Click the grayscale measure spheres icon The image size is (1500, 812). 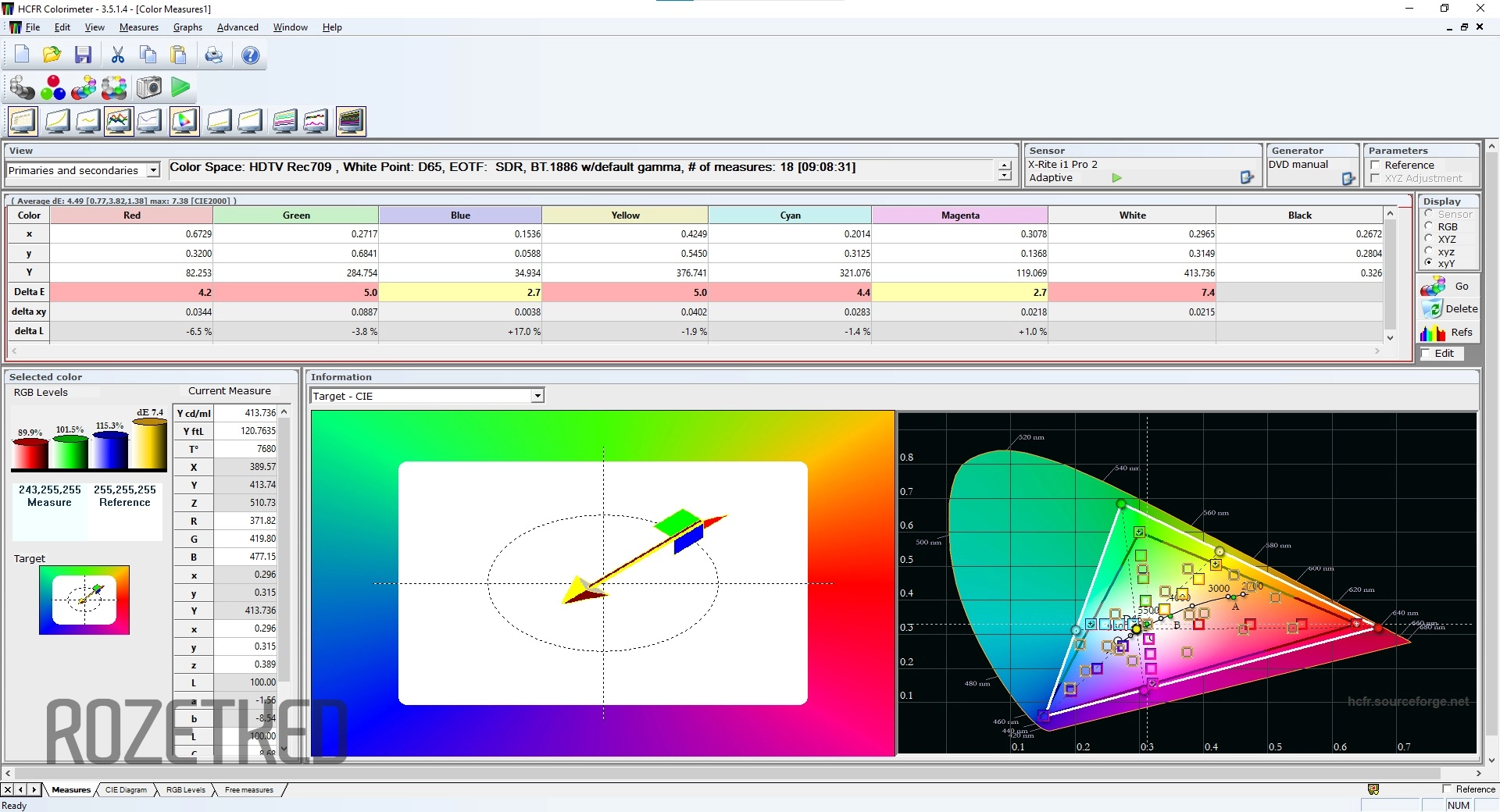[x=22, y=87]
